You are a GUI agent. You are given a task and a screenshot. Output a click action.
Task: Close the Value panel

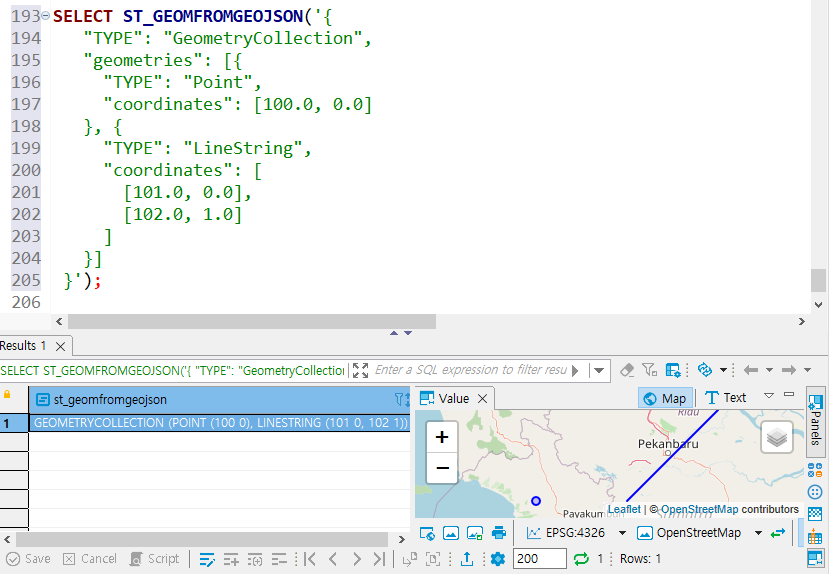482,399
